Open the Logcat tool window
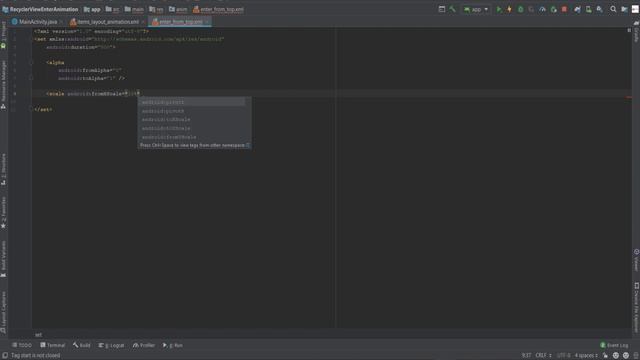Screen dimensions: 640x360 [x=111, y=345]
